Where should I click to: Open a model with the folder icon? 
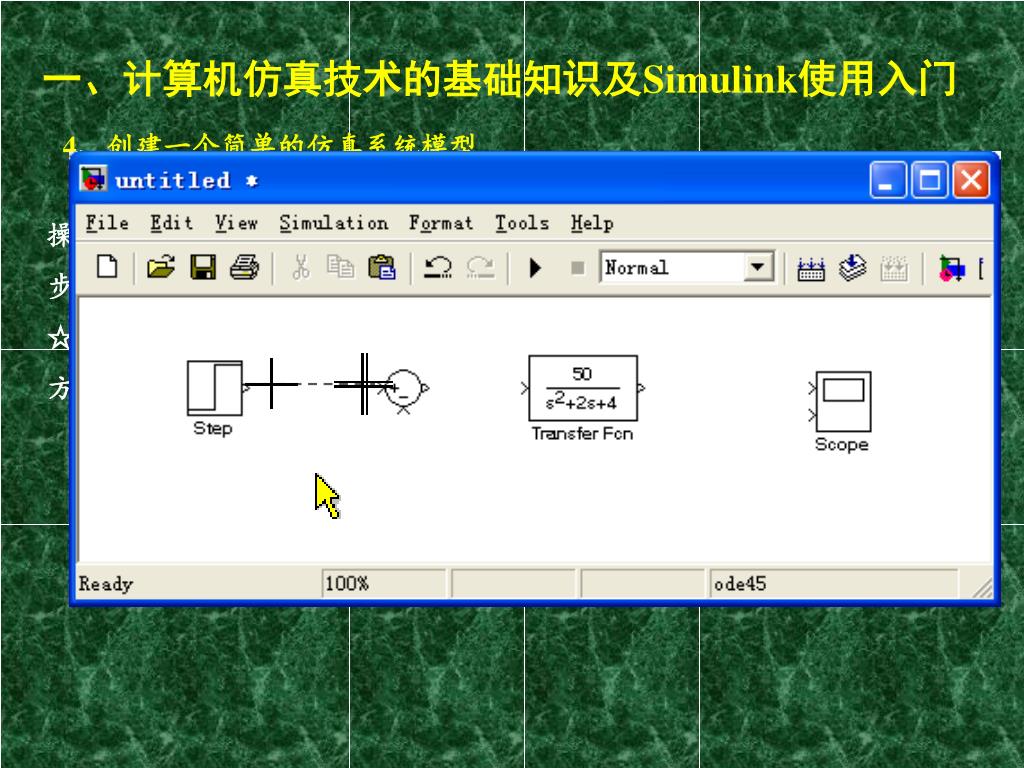tap(161, 267)
